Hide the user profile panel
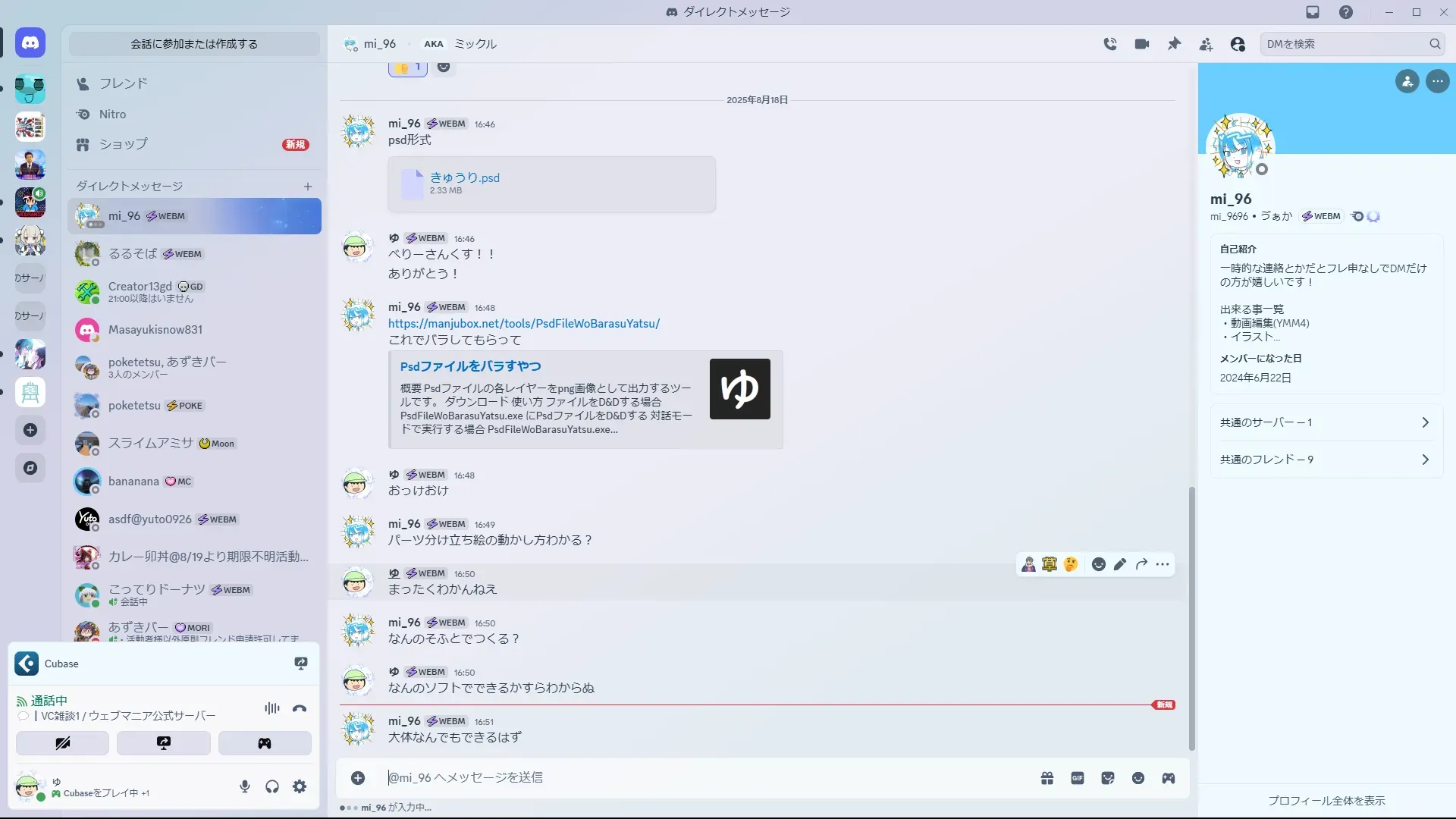The image size is (1456, 819). 1238,44
